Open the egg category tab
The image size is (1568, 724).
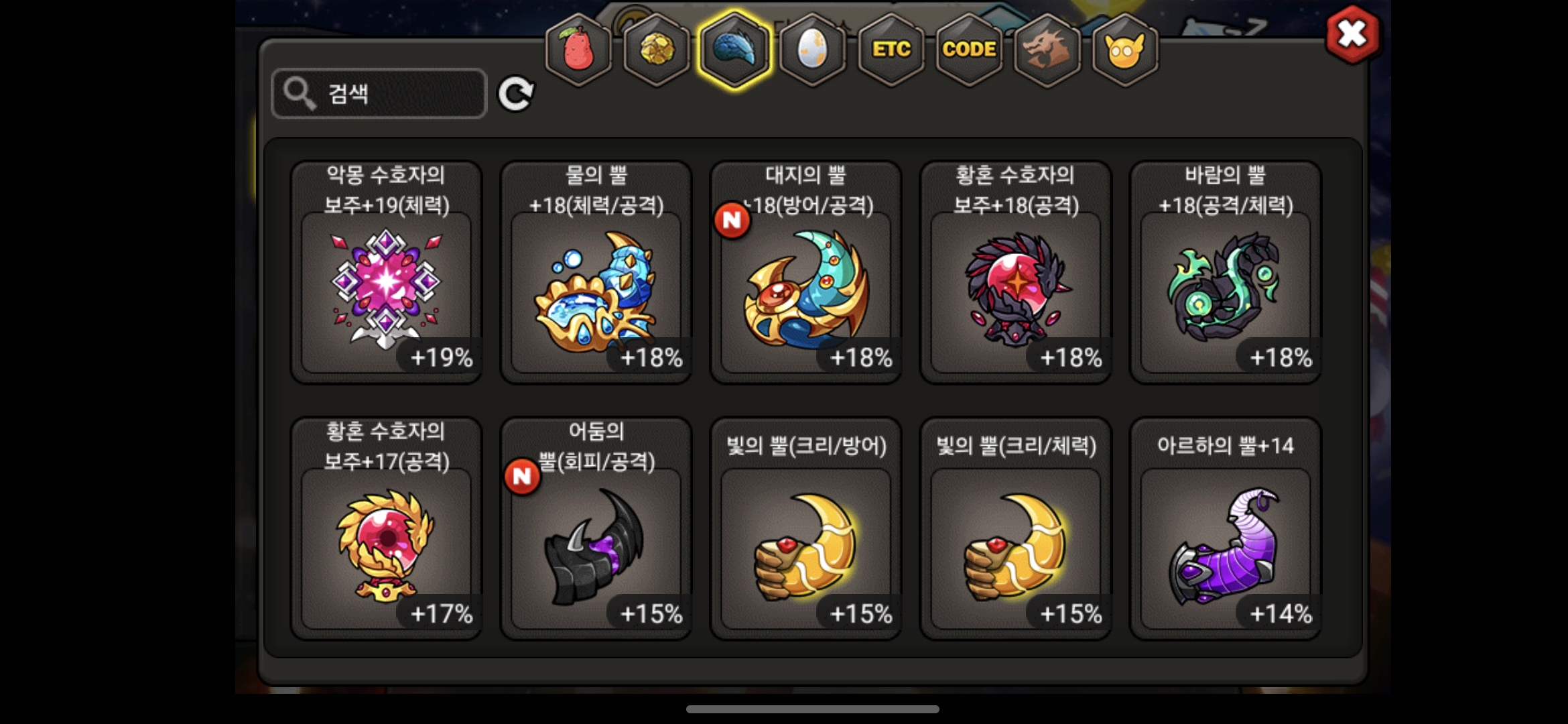pyautogui.click(x=813, y=50)
